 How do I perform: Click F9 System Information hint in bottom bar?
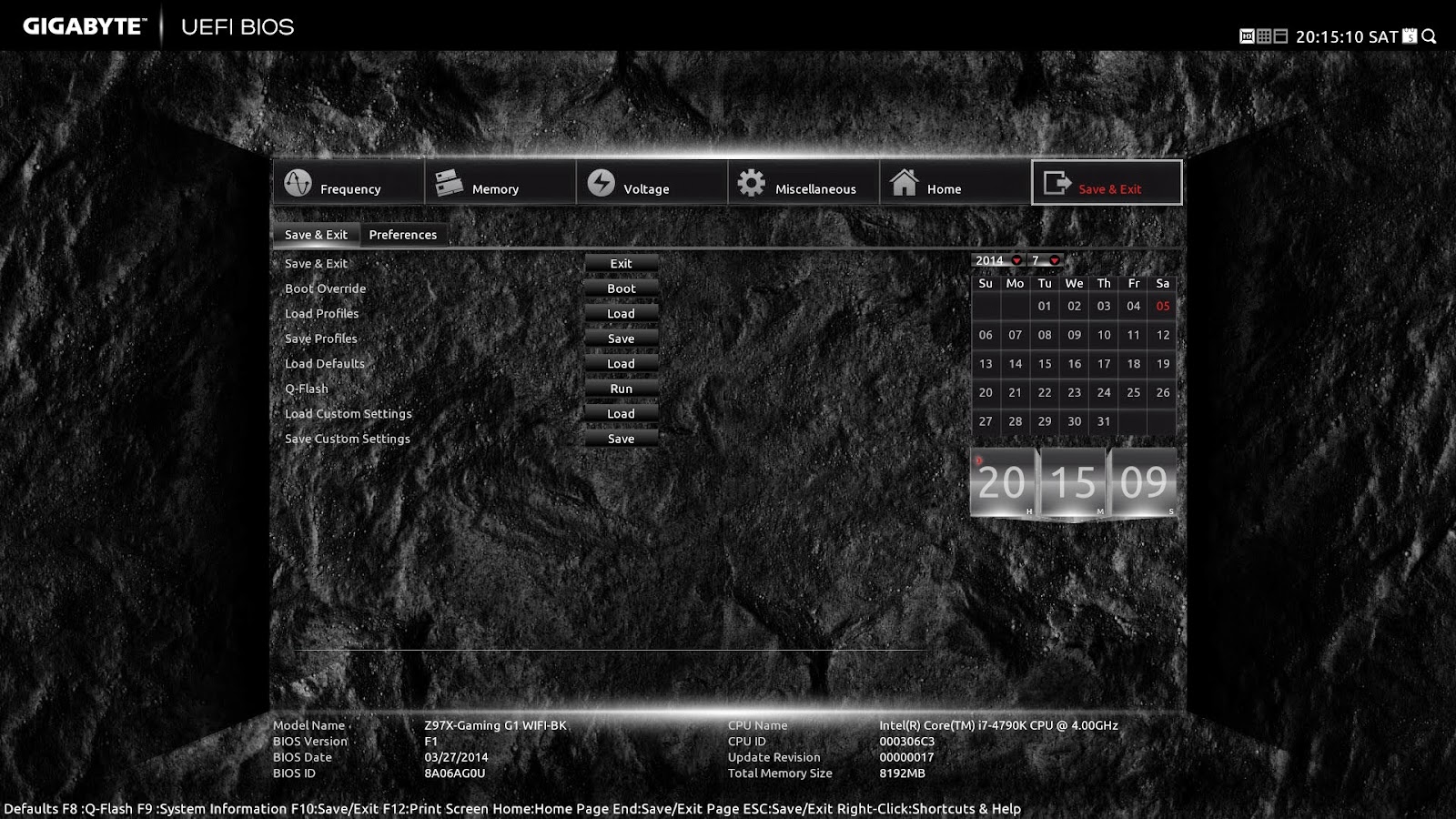tap(212, 809)
